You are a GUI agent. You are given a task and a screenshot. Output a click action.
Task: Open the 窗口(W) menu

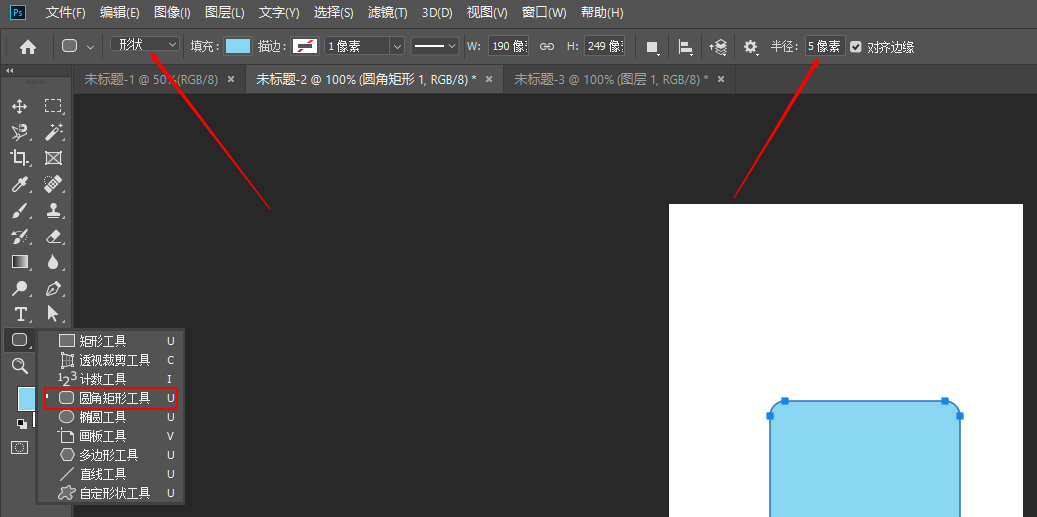click(544, 13)
